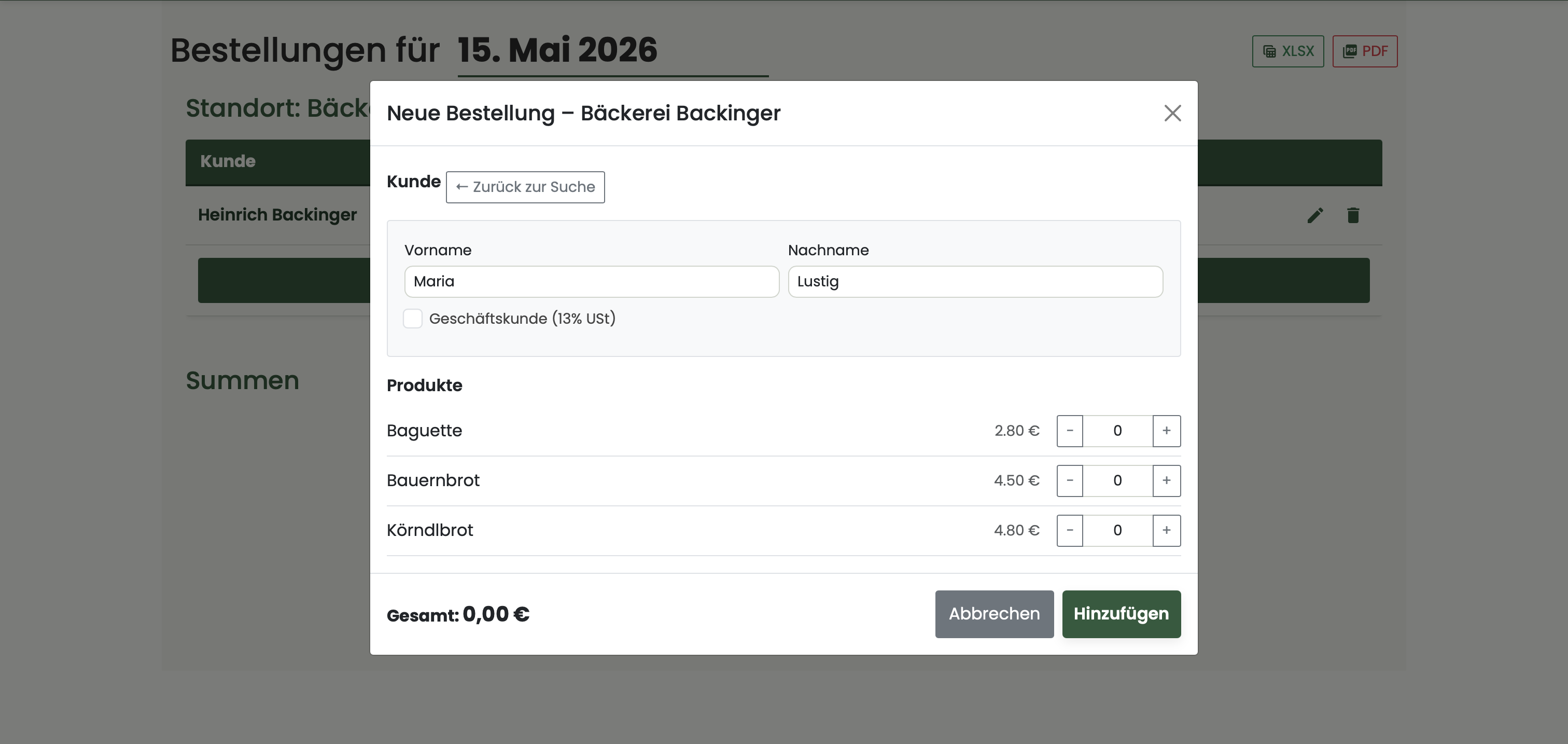Increase Baguette quantity with plus button
The height and width of the screenshot is (744, 1568).
(1166, 431)
